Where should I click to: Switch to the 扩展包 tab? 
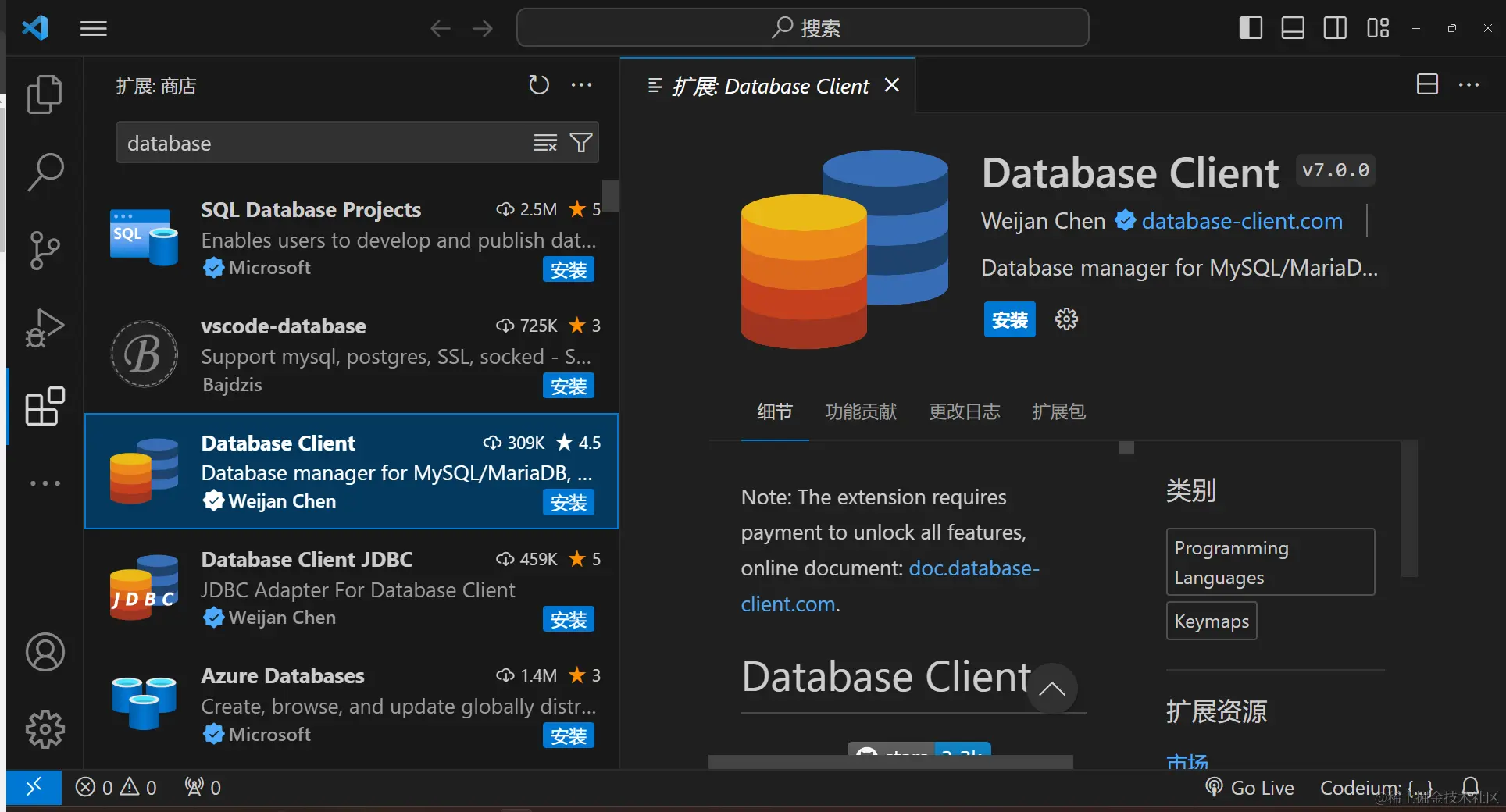point(1058,411)
